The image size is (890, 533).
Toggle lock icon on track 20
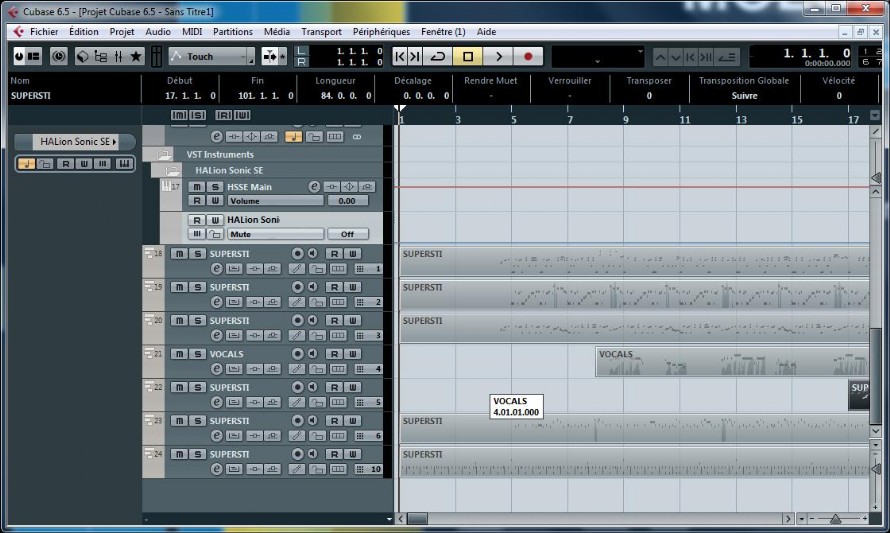point(317,335)
